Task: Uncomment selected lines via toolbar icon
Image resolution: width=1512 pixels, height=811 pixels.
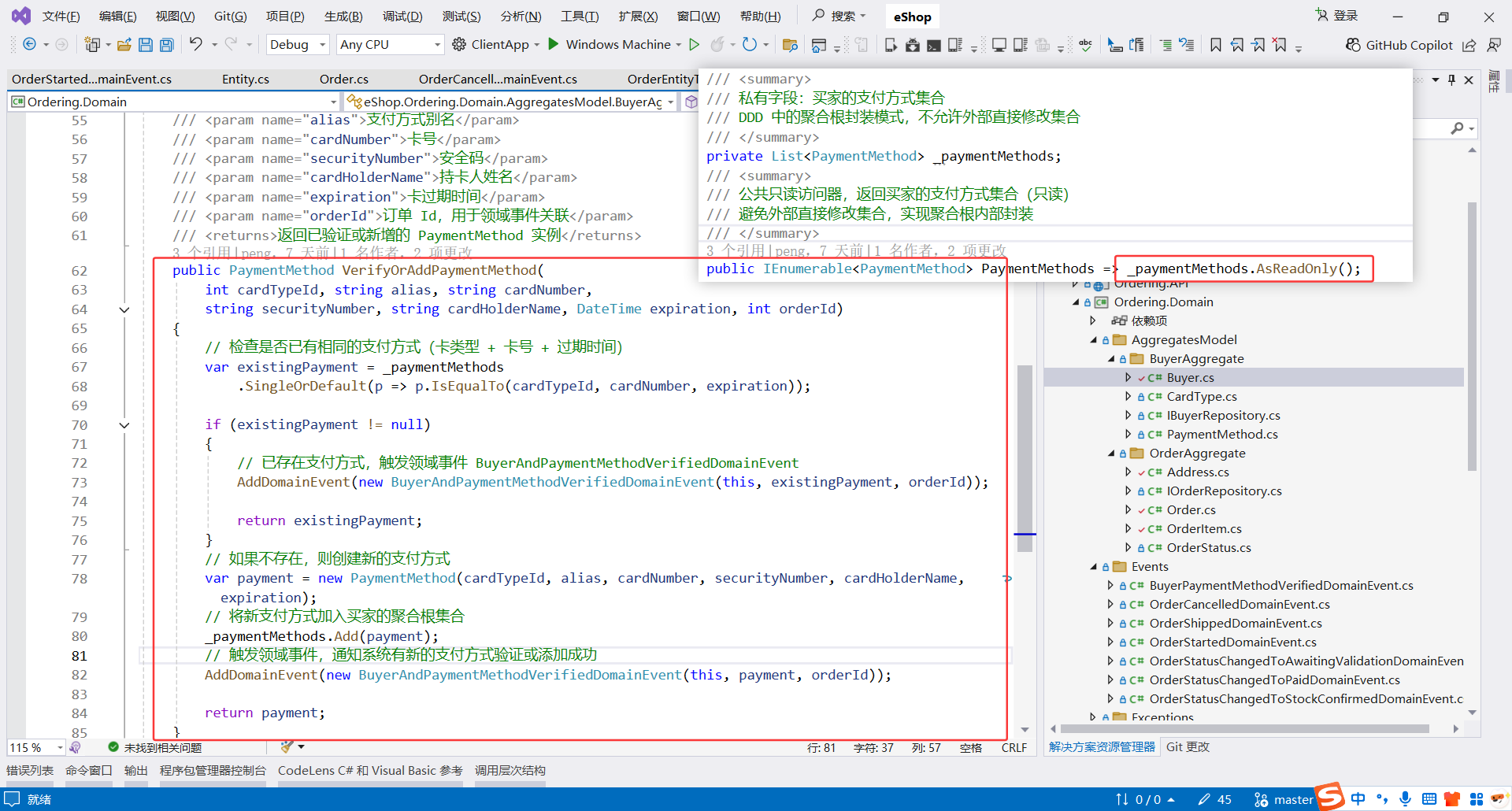Action: [1187, 45]
